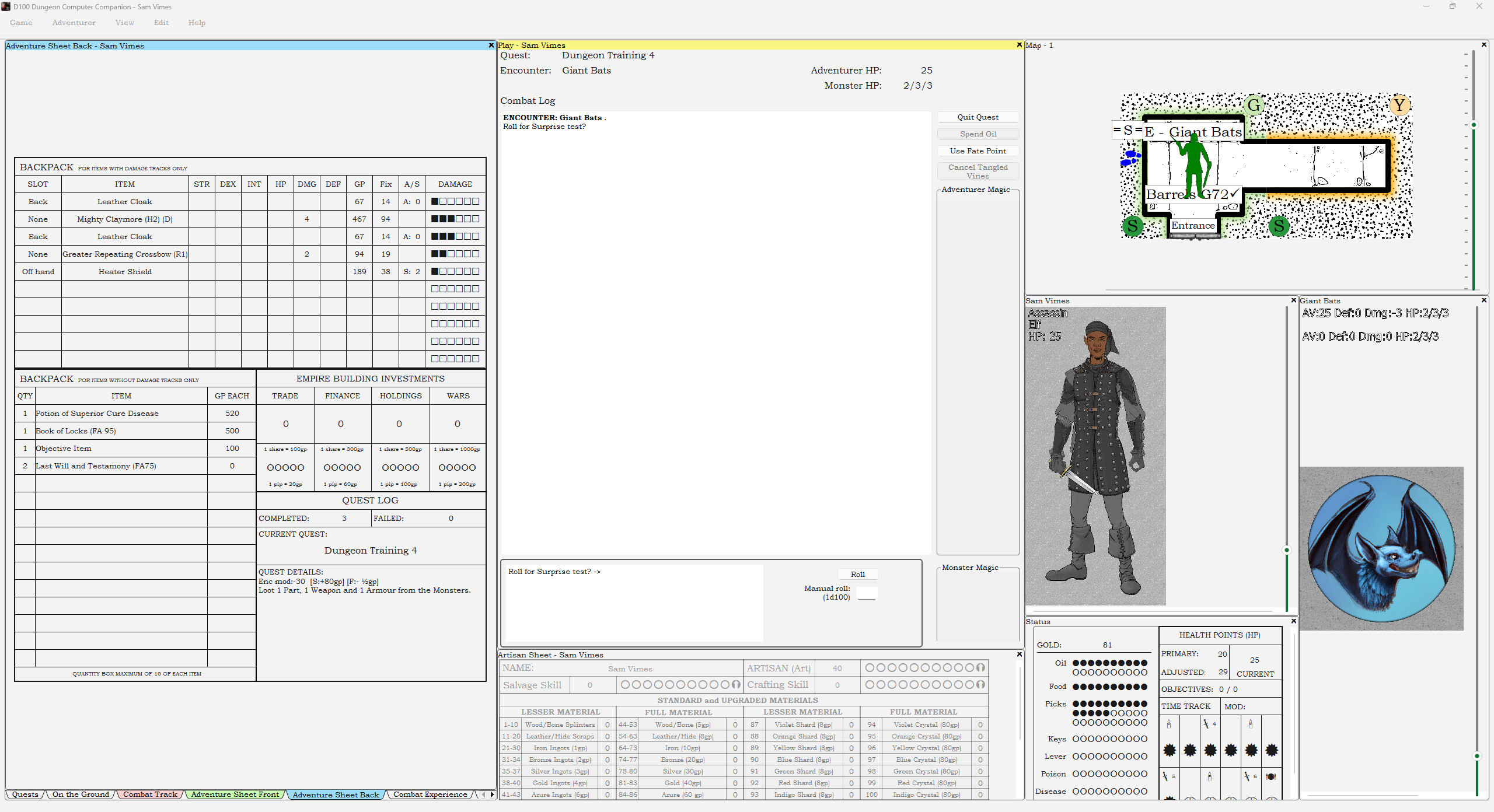The width and height of the screenshot is (1494, 812).
Task: Click Roll for the Surprise test
Action: pos(857,574)
